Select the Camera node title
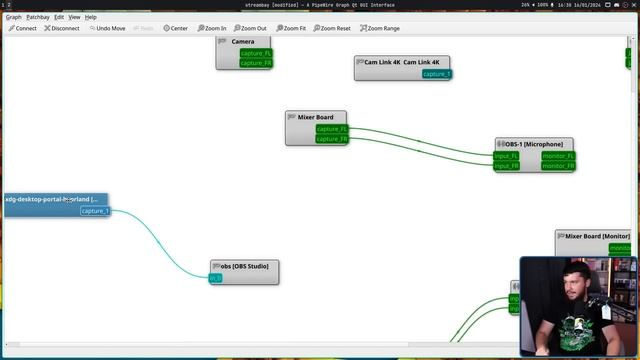This screenshot has height=360, width=640. 243,42
